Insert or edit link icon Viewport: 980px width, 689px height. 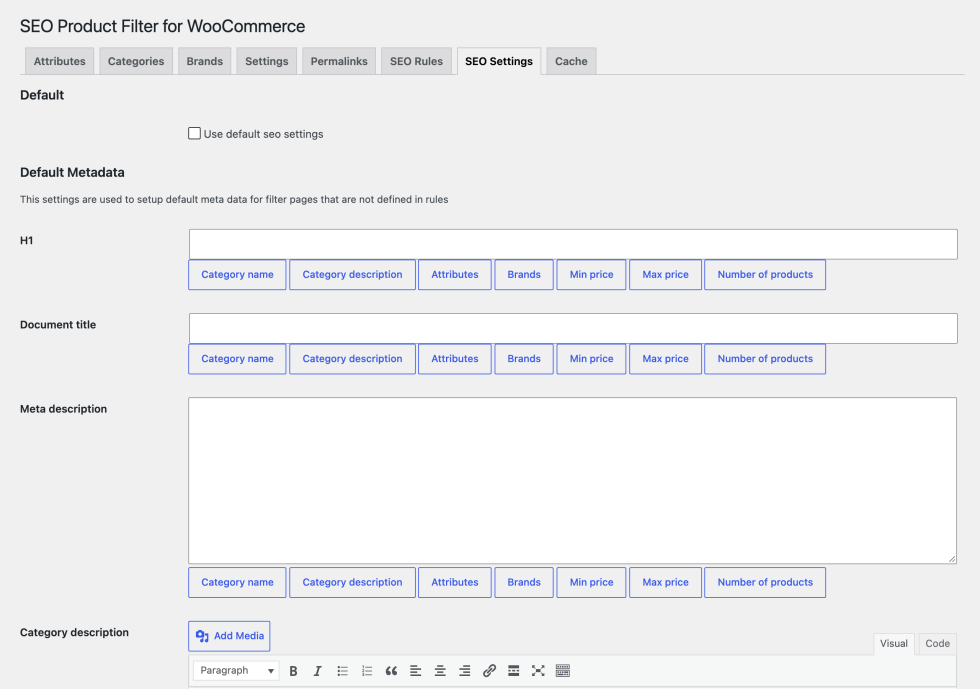[489, 671]
